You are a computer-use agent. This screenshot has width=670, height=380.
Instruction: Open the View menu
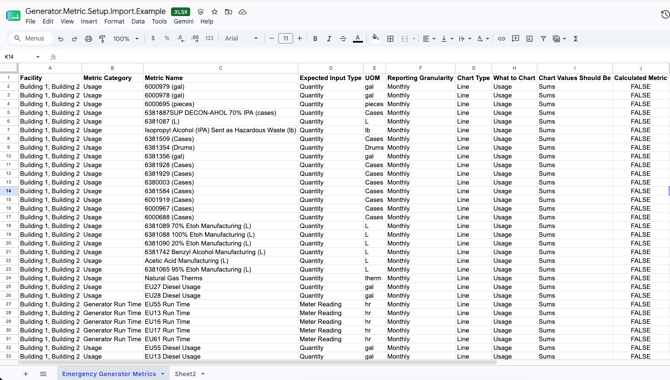click(x=67, y=21)
